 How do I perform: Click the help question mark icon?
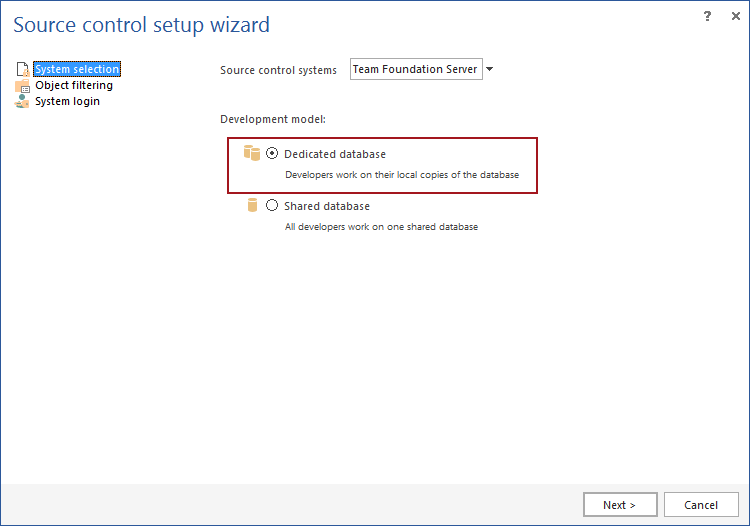click(x=707, y=16)
